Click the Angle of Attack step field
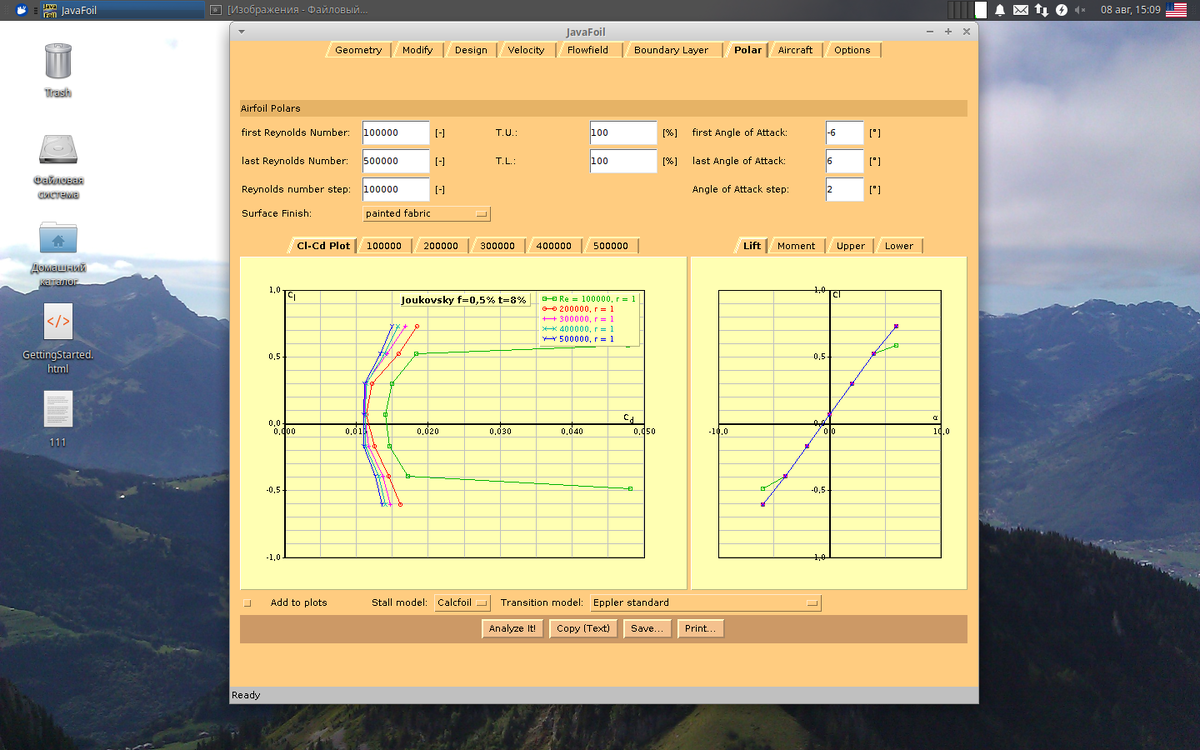The image size is (1200, 750). click(845, 189)
